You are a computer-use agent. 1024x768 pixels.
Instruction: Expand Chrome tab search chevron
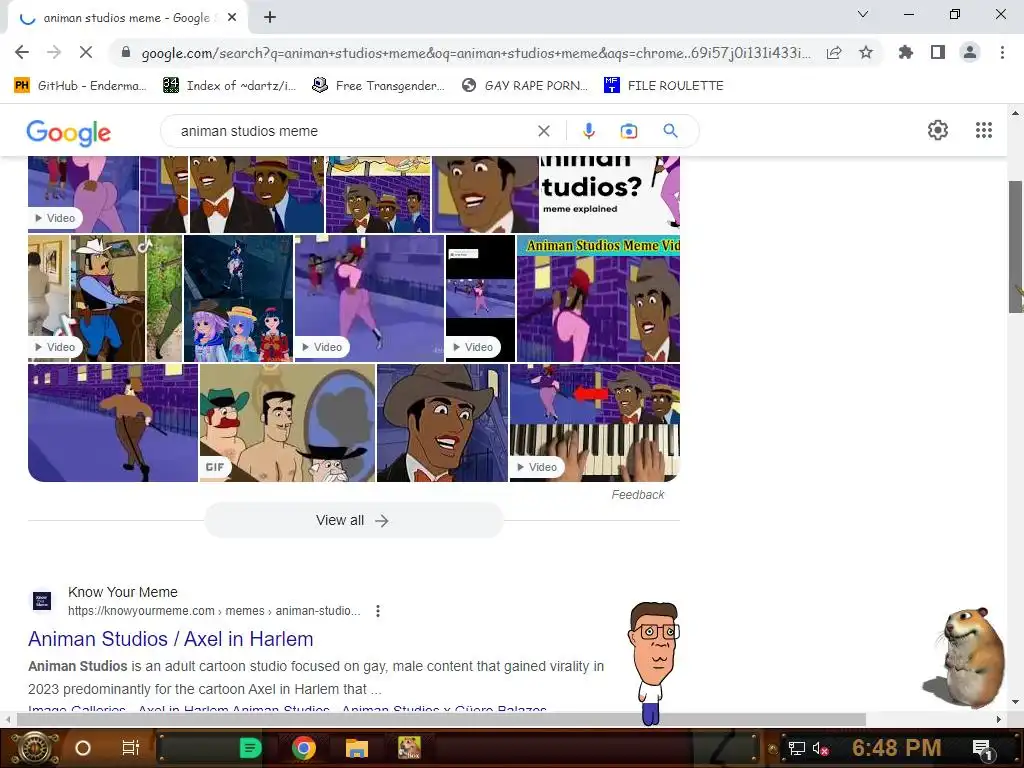(863, 14)
